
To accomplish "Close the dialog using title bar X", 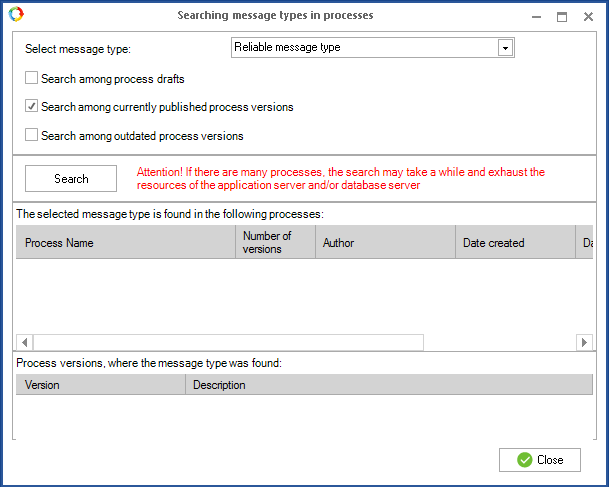I will click(589, 16).
